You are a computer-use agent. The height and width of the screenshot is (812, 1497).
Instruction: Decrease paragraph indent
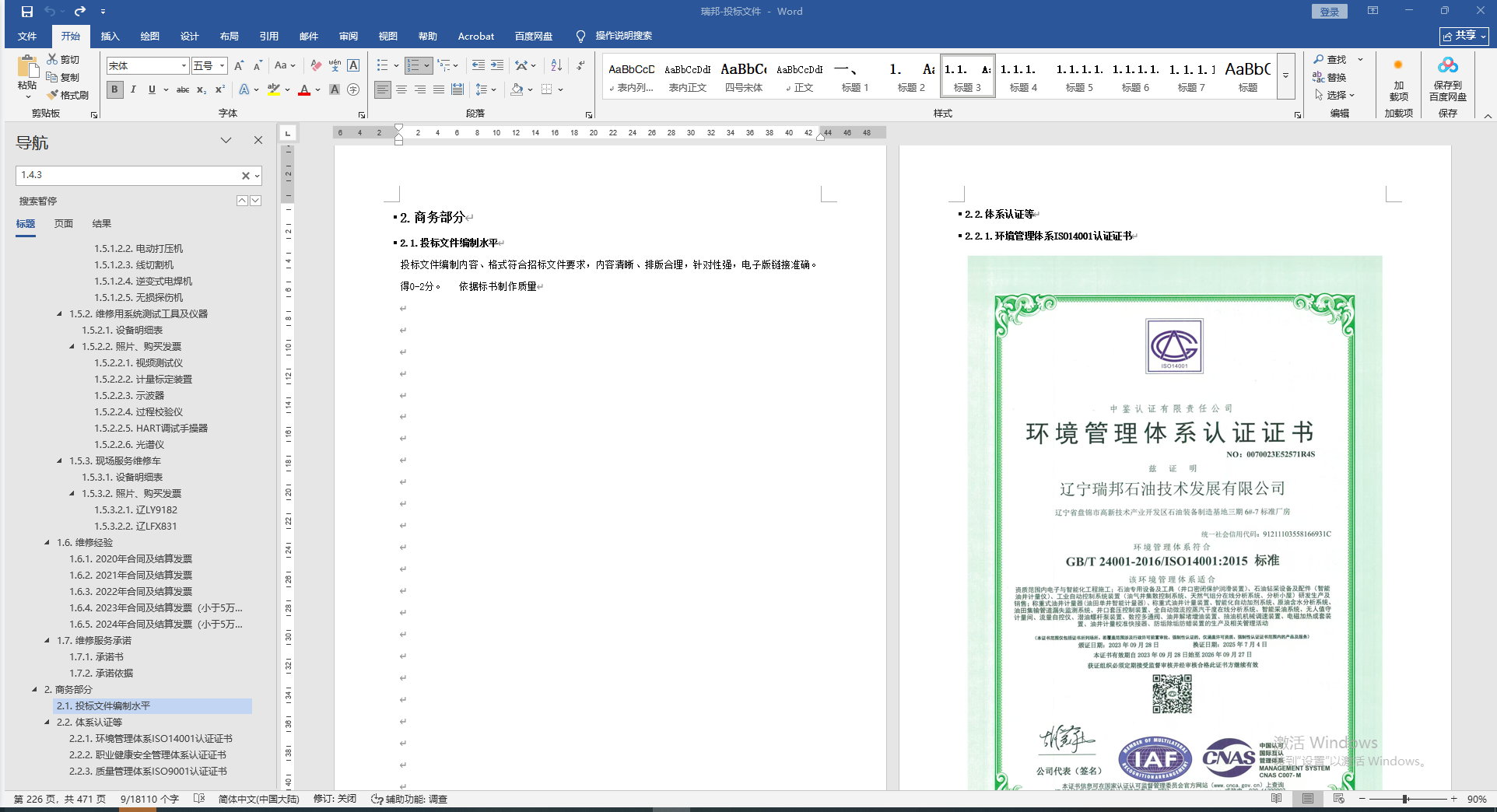point(478,65)
